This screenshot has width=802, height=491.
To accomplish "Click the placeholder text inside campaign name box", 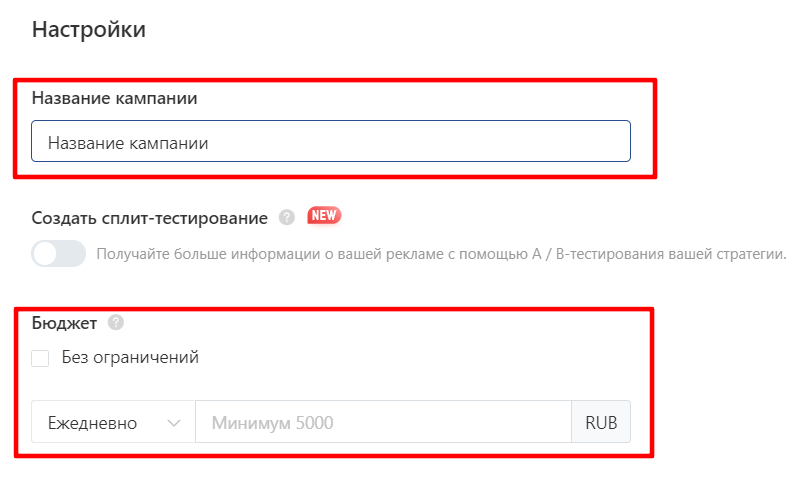I will coord(128,143).
